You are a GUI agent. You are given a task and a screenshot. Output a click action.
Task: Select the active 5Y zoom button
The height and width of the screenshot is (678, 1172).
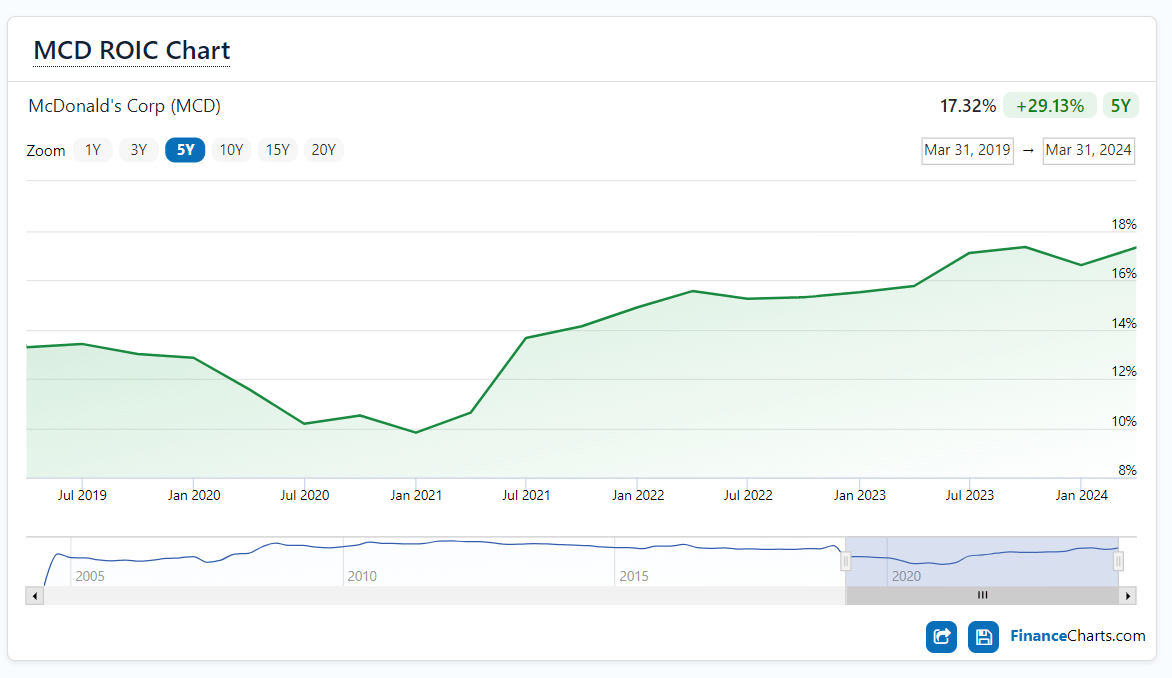185,150
